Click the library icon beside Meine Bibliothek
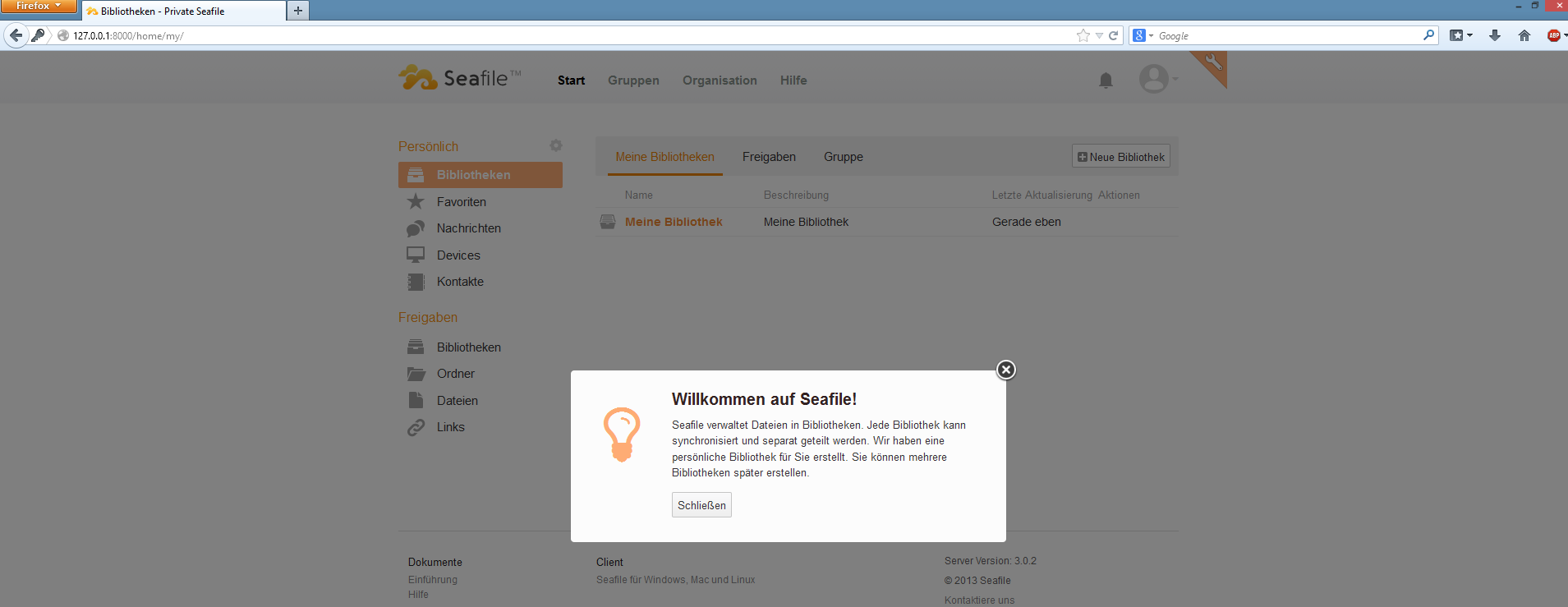 (x=608, y=222)
